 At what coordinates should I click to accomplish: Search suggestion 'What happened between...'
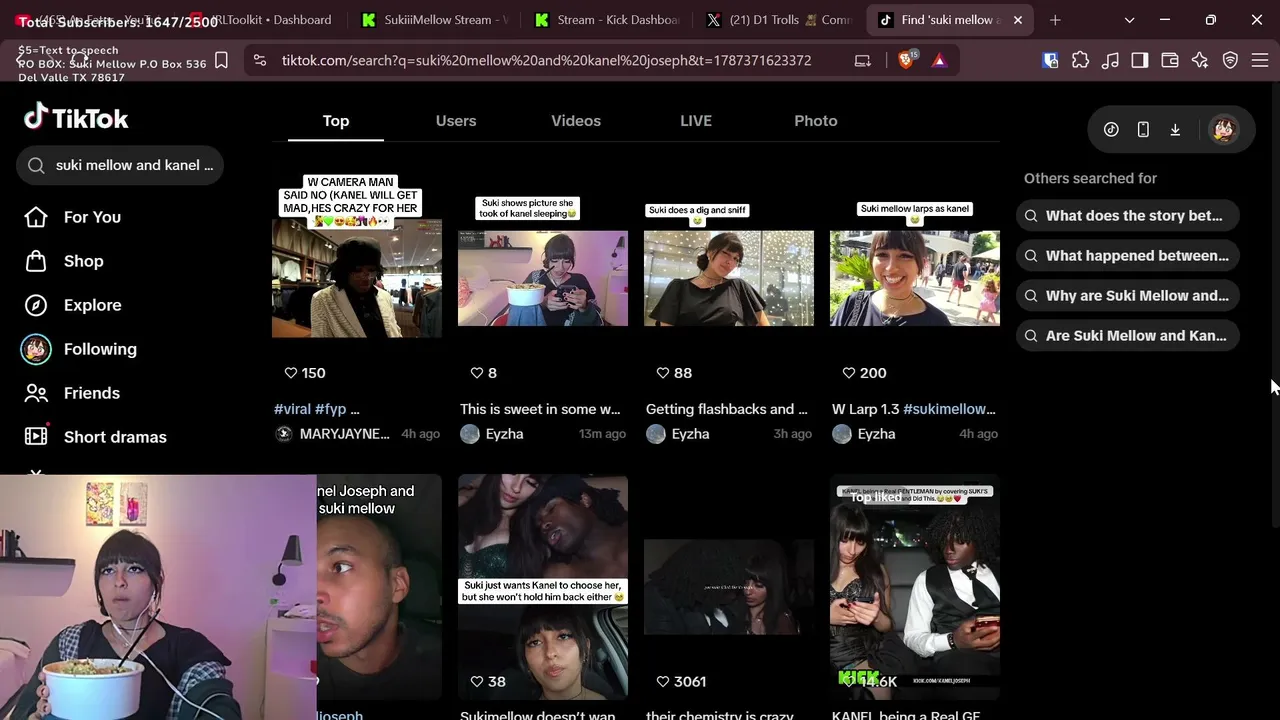click(x=1128, y=256)
